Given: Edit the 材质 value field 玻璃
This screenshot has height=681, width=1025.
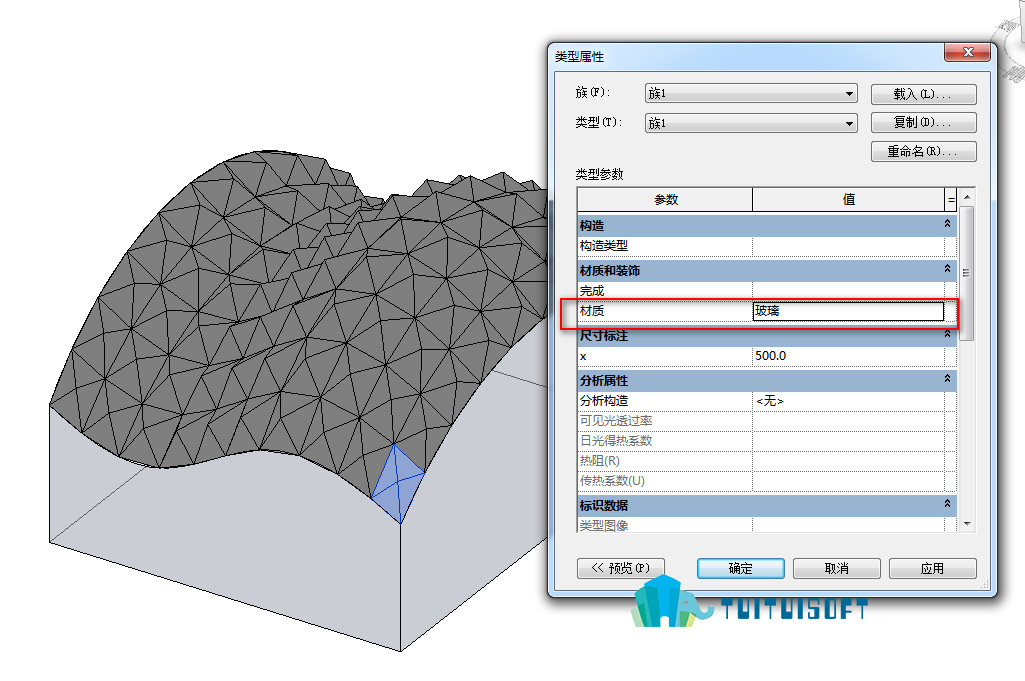Looking at the screenshot, I should (x=848, y=311).
